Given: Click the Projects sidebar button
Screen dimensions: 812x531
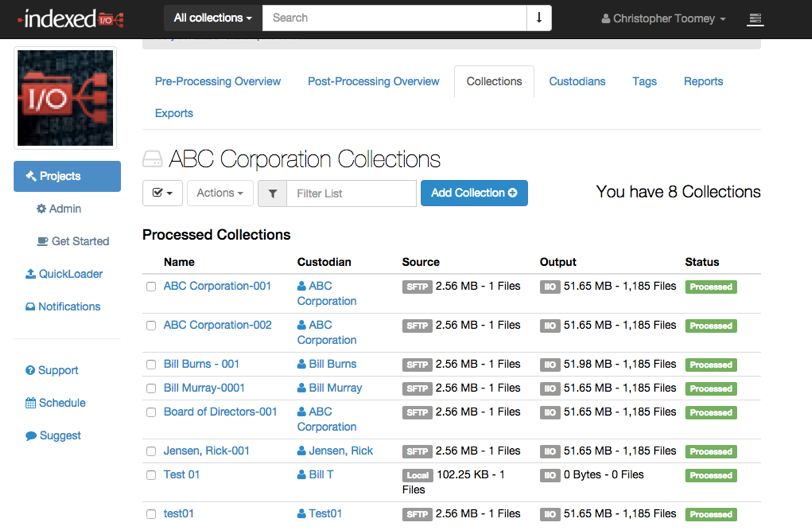Looking at the screenshot, I should [x=67, y=176].
